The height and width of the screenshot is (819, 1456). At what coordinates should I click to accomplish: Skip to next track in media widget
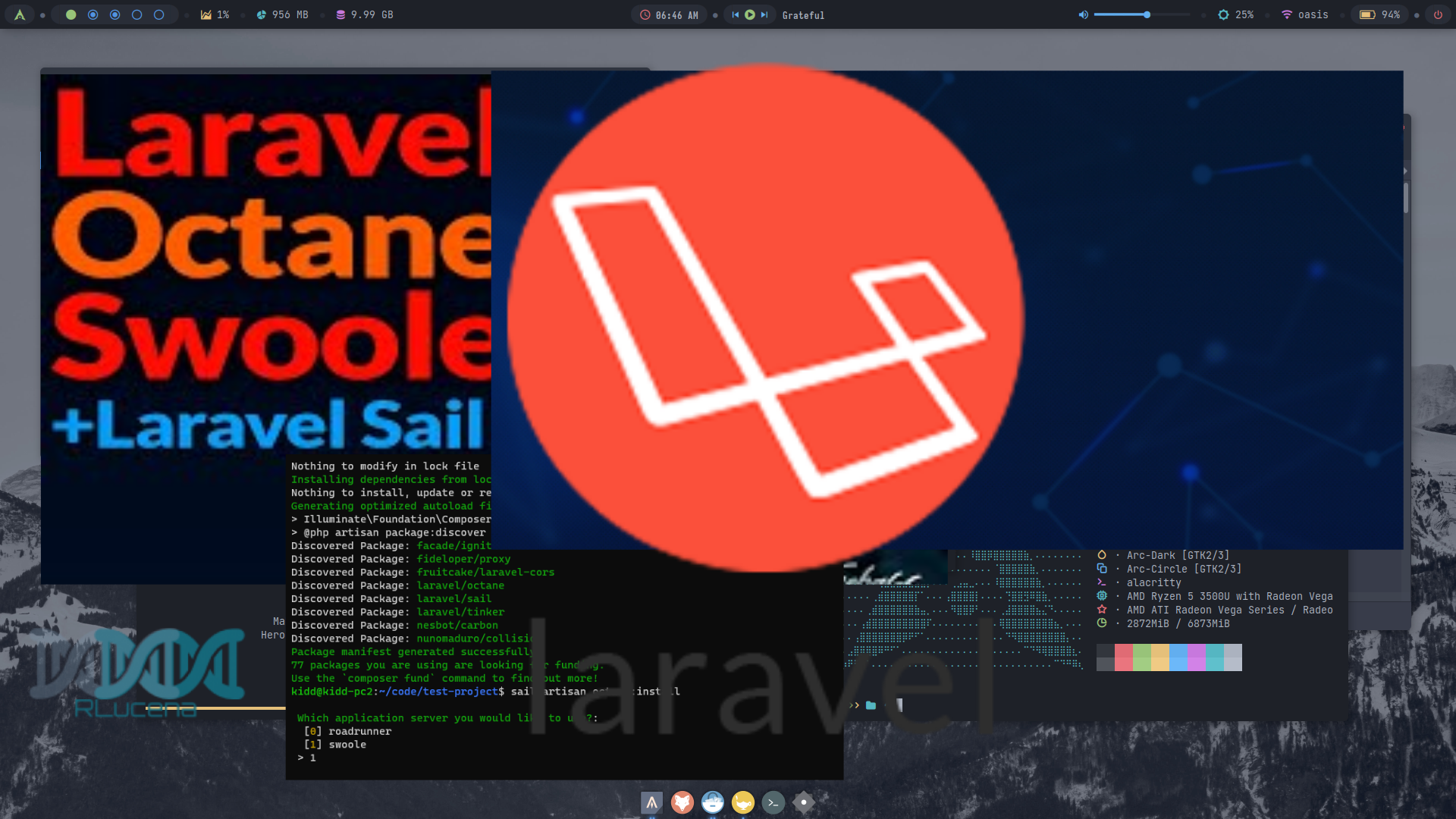point(764,14)
